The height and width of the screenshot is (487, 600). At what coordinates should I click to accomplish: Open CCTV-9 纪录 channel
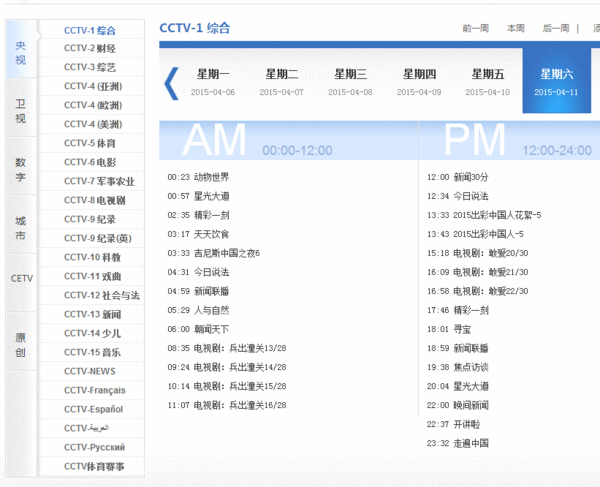92,219
